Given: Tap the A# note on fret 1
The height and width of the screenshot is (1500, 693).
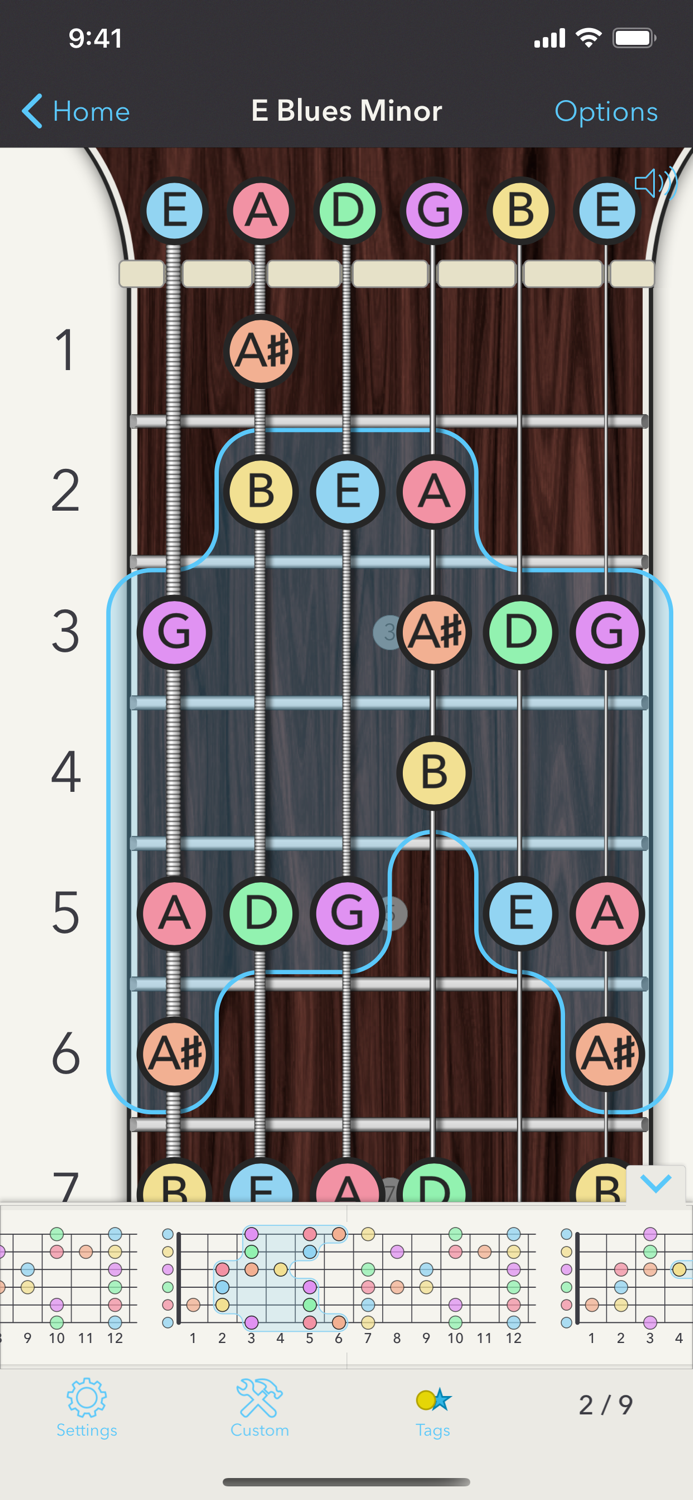Looking at the screenshot, I should pyautogui.click(x=260, y=351).
